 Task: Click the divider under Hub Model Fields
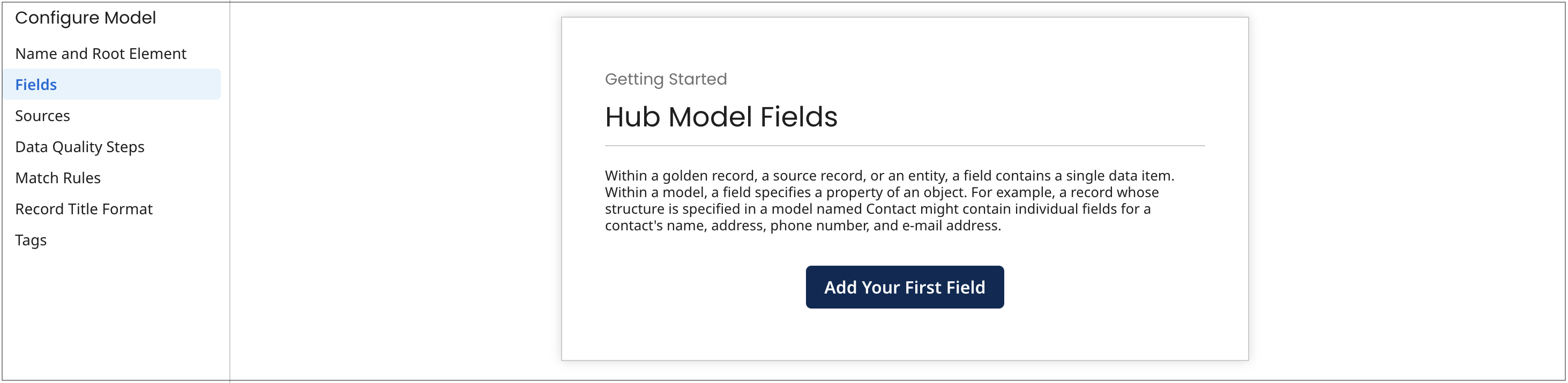905,146
